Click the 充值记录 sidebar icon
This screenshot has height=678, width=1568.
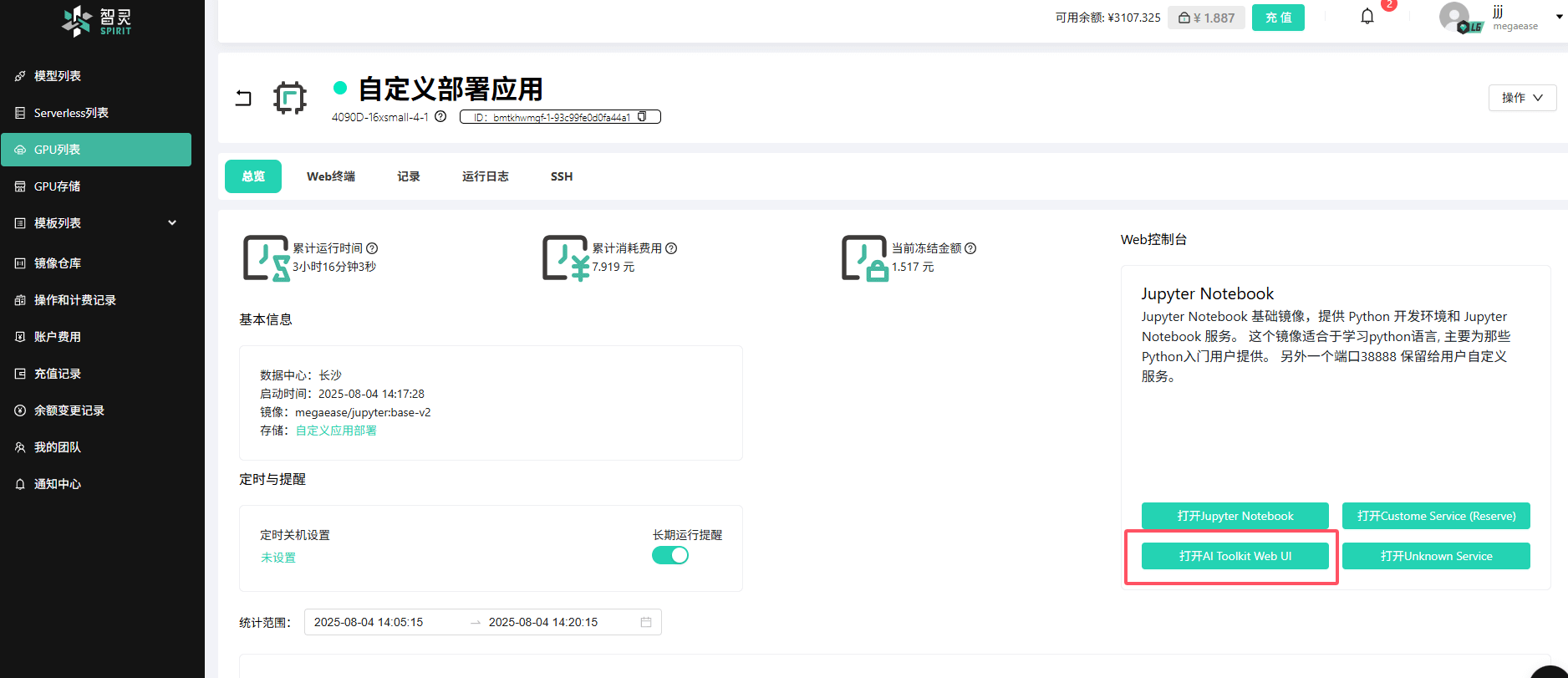[20, 374]
